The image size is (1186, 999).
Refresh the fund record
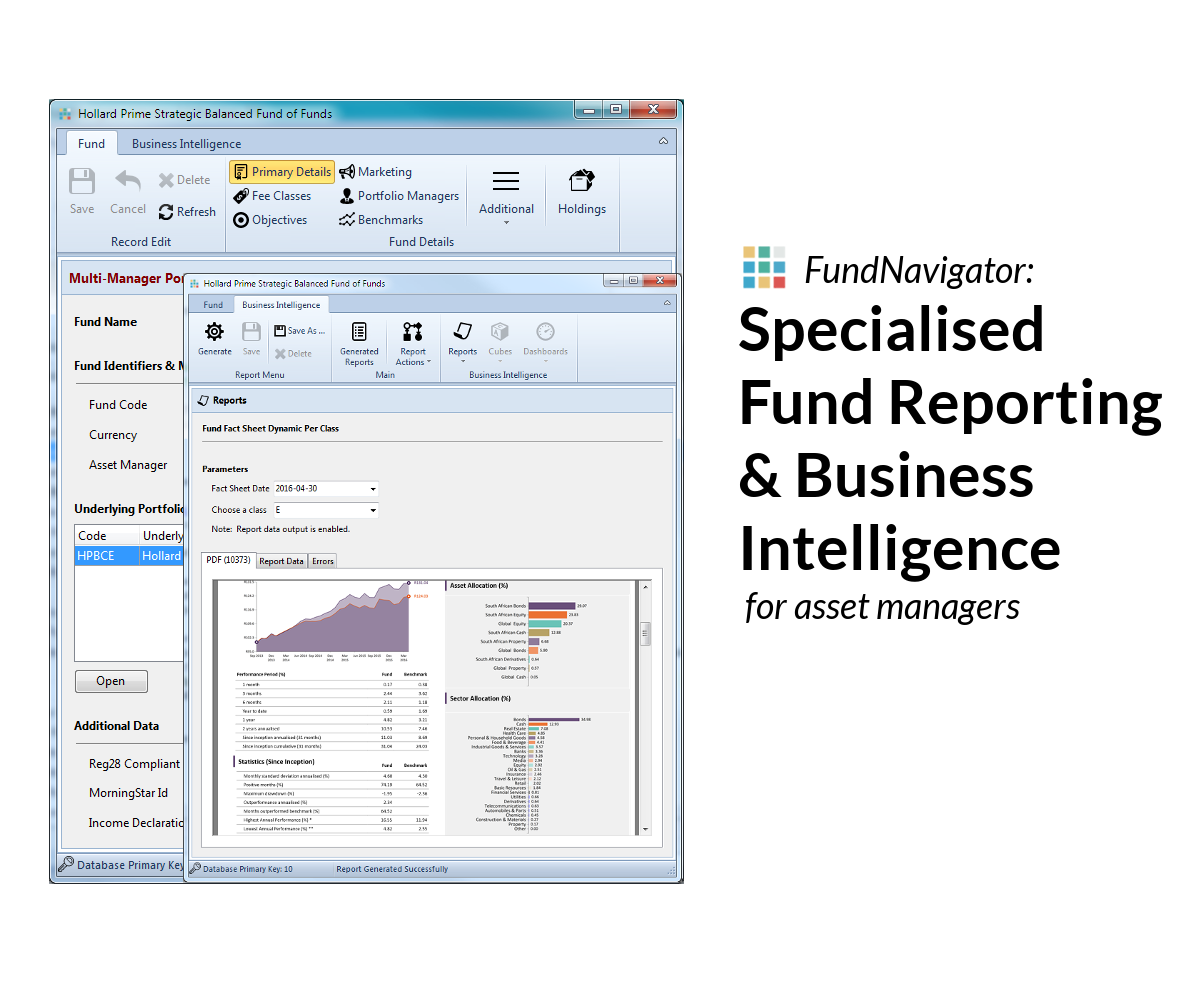pyautogui.click(x=187, y=212)
